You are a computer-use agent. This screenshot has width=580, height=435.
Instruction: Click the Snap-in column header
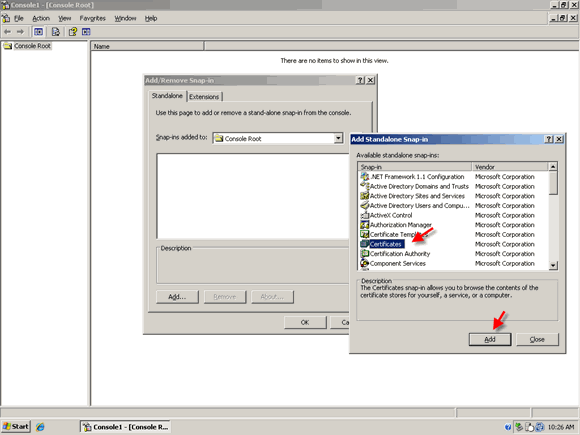tap(415, 167)
